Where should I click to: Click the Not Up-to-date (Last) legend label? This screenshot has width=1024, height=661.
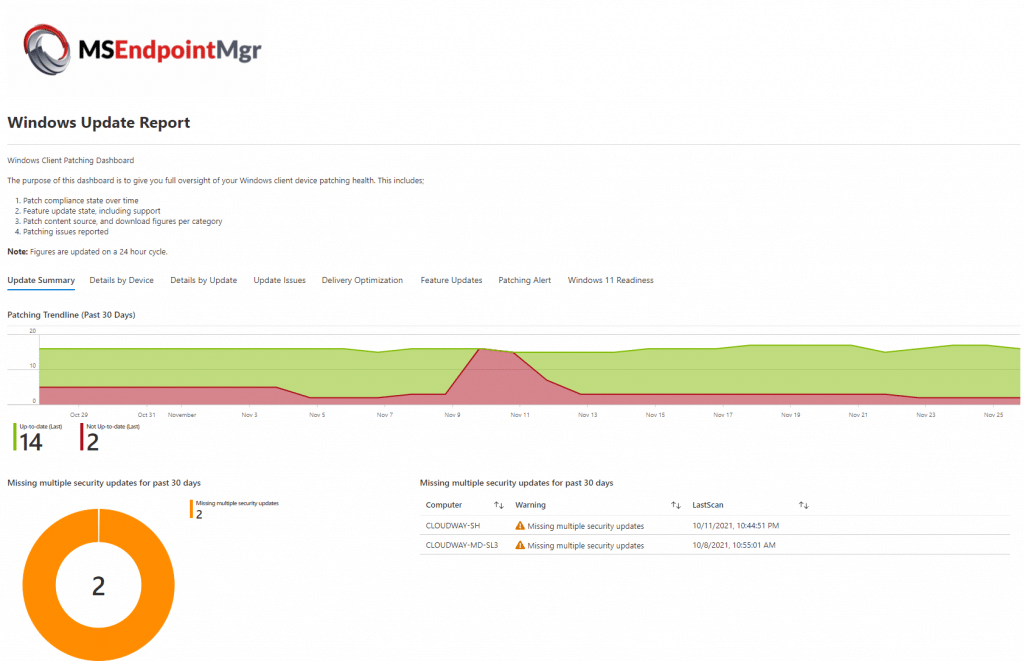(x=113, y=427)
